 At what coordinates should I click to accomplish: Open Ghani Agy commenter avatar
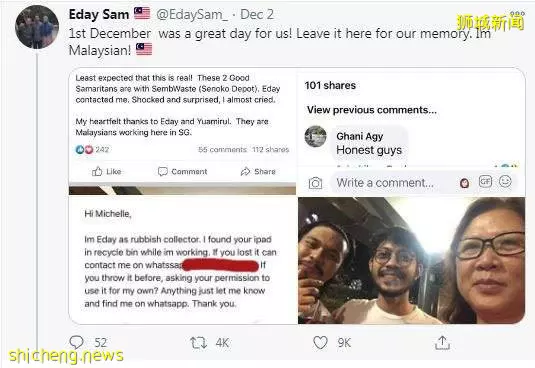click(315, 136)
